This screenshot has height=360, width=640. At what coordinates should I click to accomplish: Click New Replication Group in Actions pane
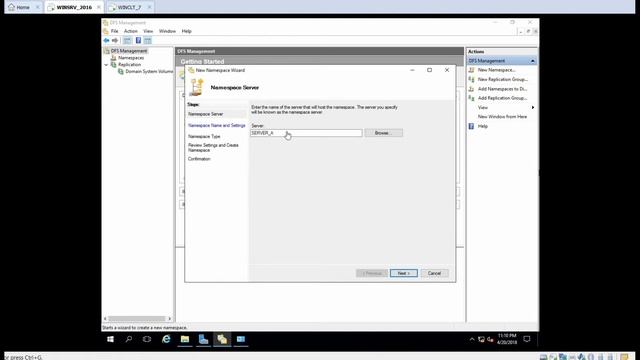tap(502, 80)
